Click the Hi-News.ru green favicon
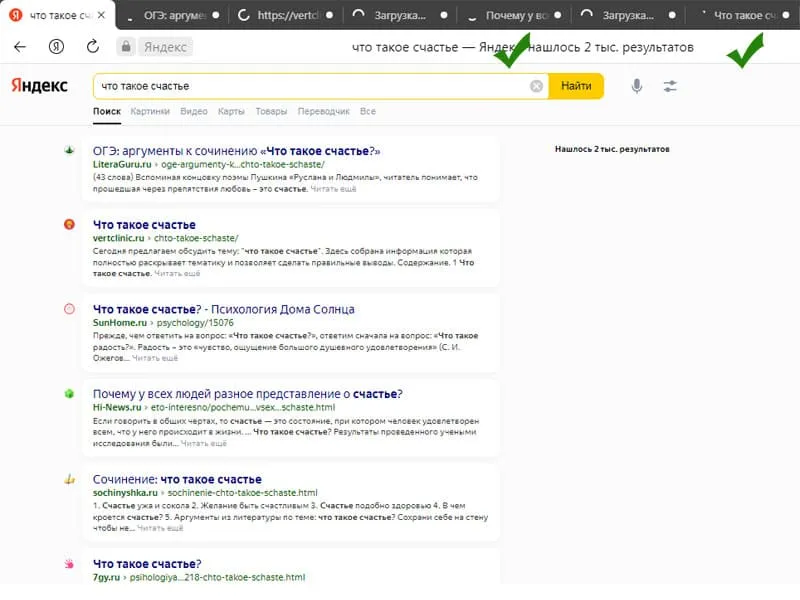800x600 pixels. 69,394
